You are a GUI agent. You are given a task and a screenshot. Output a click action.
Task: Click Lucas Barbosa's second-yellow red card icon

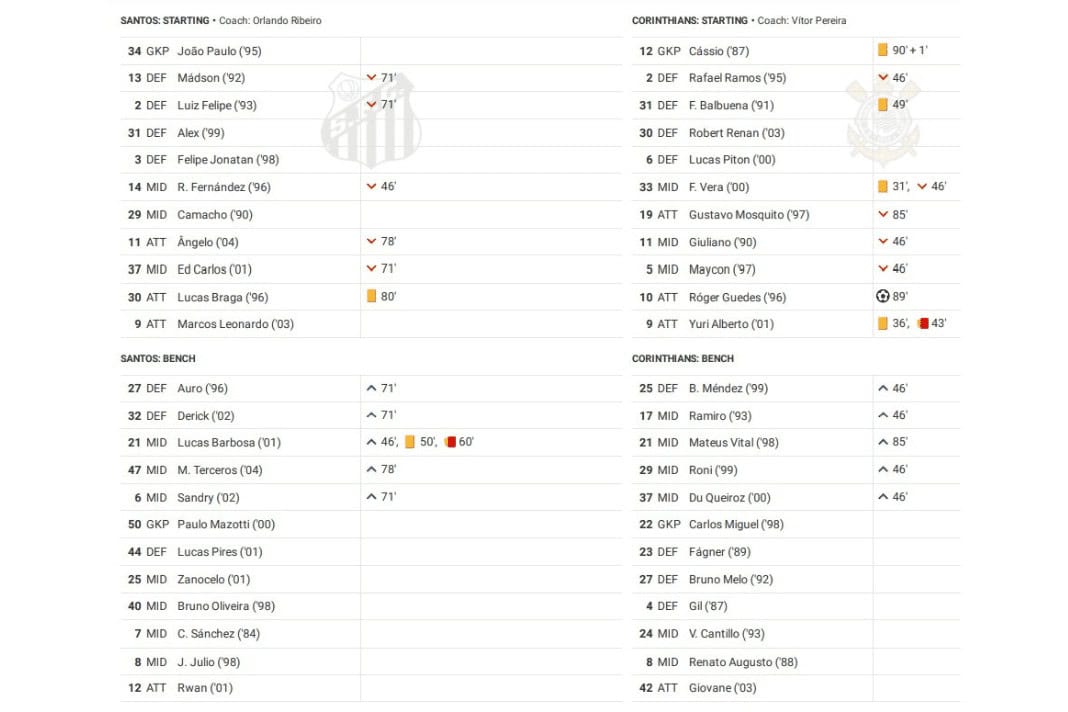pyautogui.click(x=450, y=442)
